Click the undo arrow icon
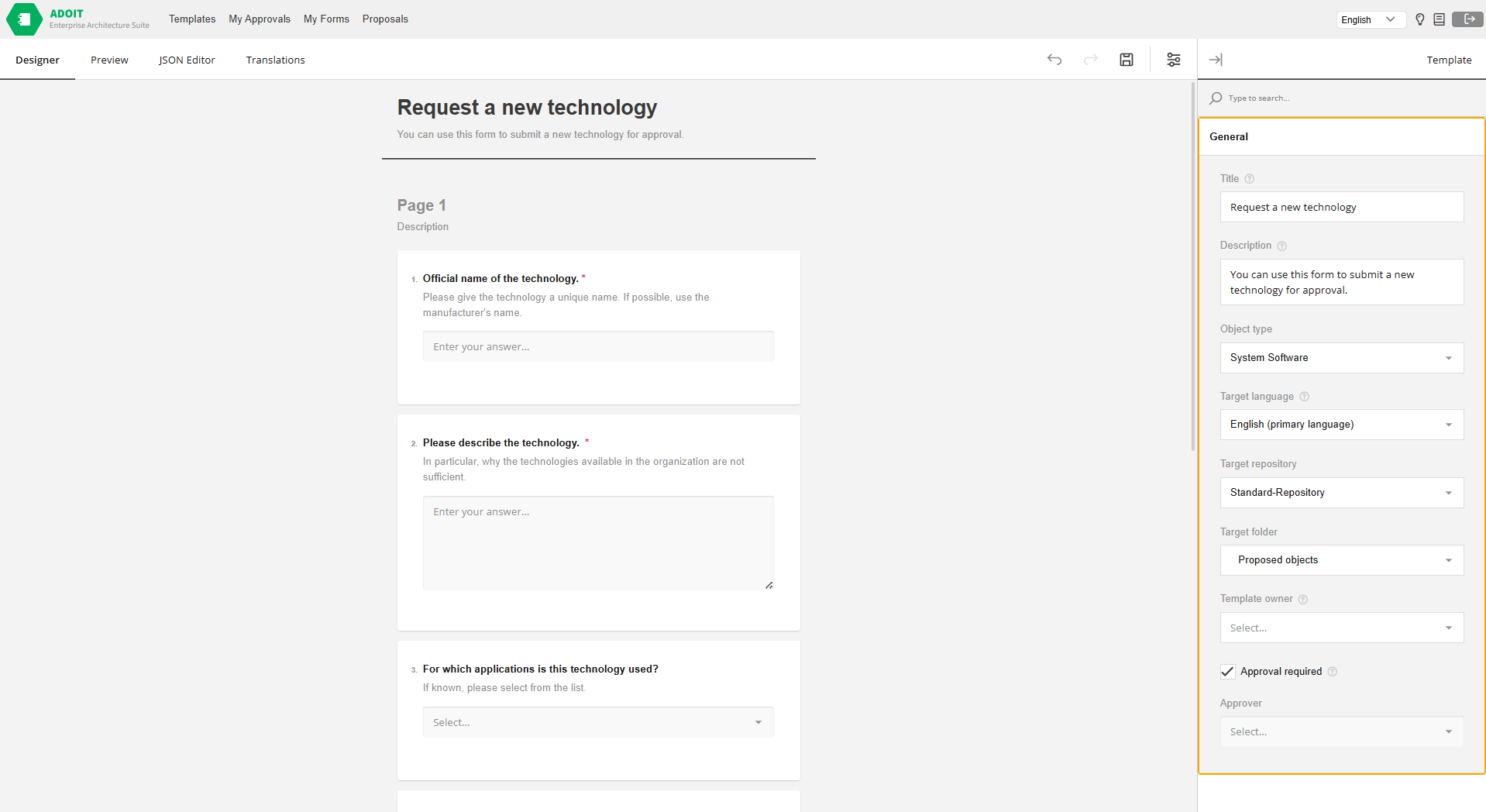The height and width of the screenshot is (812, 1486). click(1054, 60)
